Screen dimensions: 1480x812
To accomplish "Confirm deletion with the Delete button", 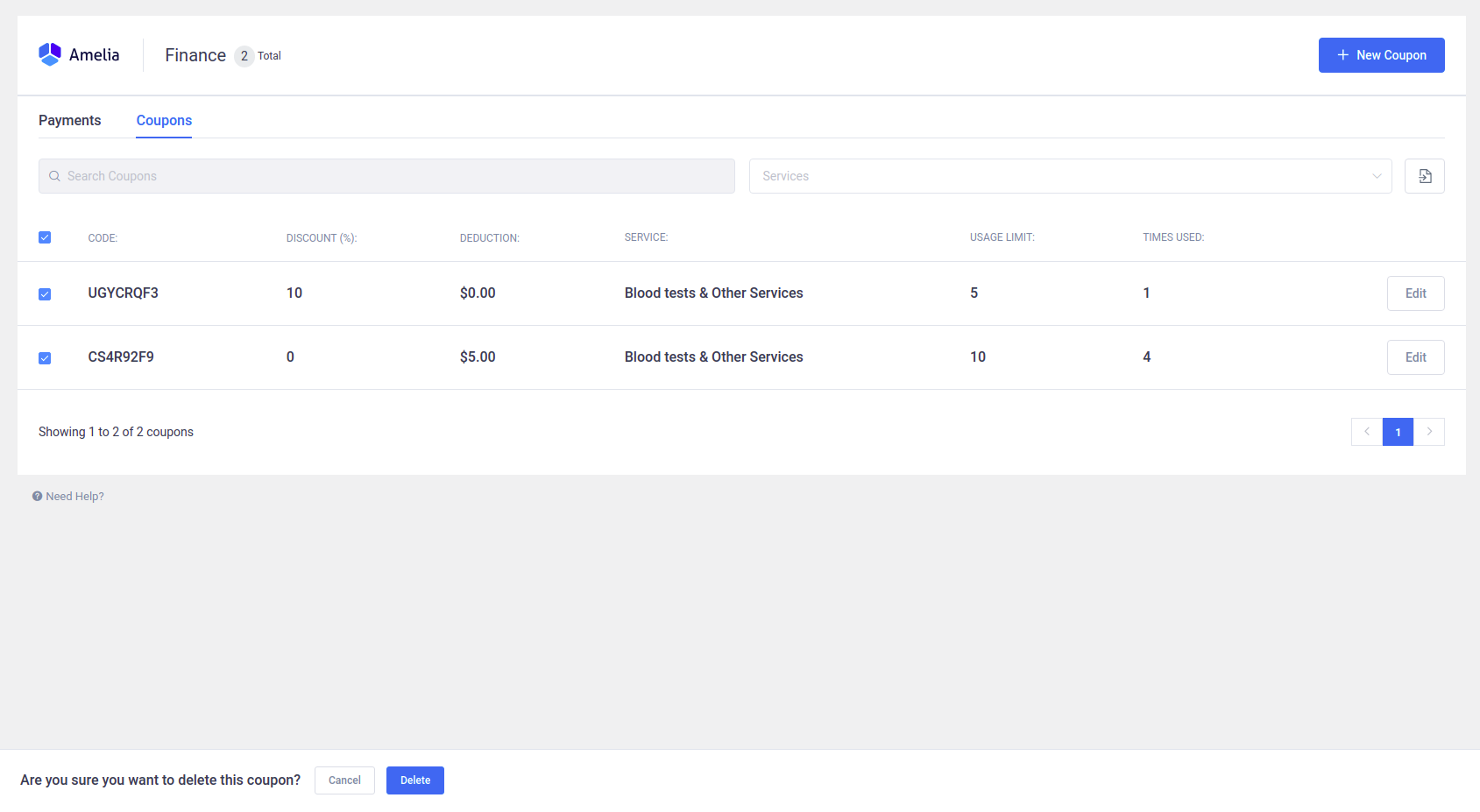I will 414,780.
